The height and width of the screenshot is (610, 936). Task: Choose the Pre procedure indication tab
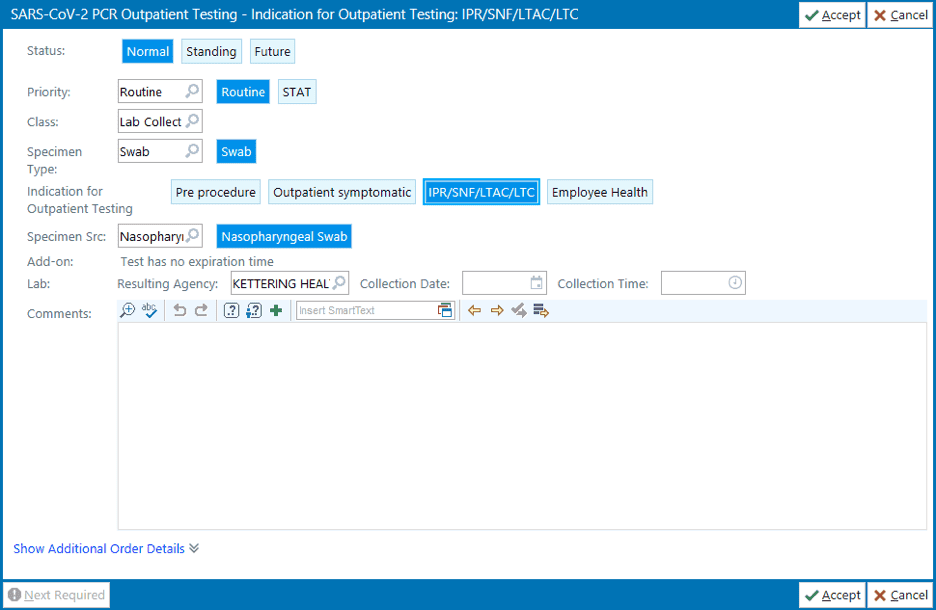(x=215, y=191)
